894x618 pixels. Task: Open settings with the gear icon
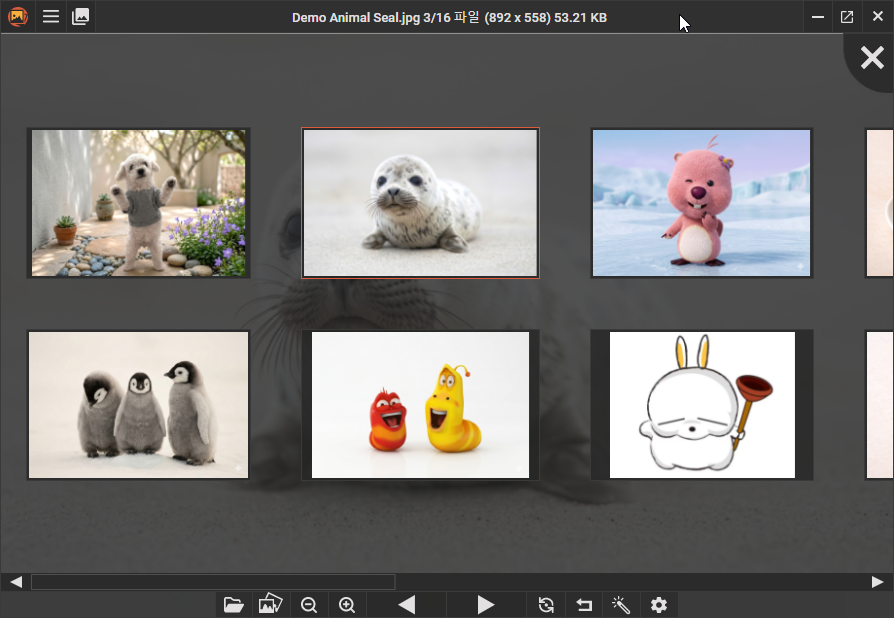659,604
